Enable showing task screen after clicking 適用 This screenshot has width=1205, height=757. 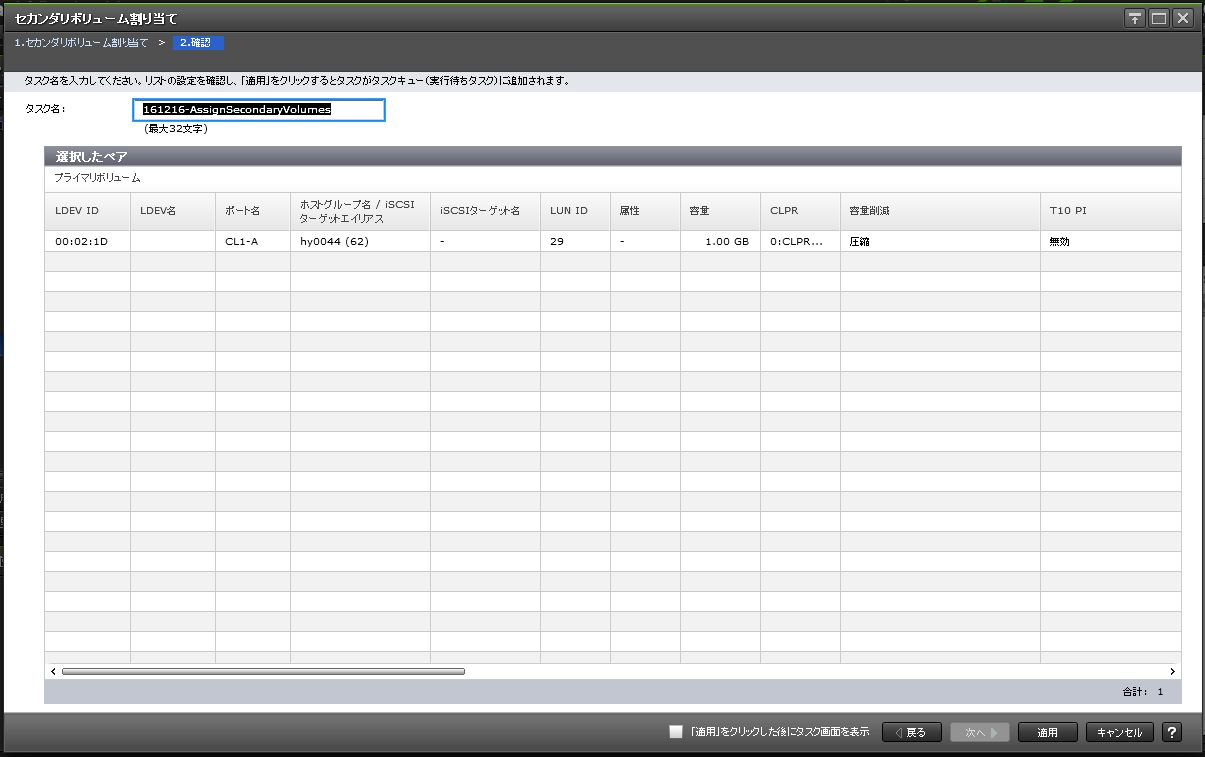coord(676,732)
